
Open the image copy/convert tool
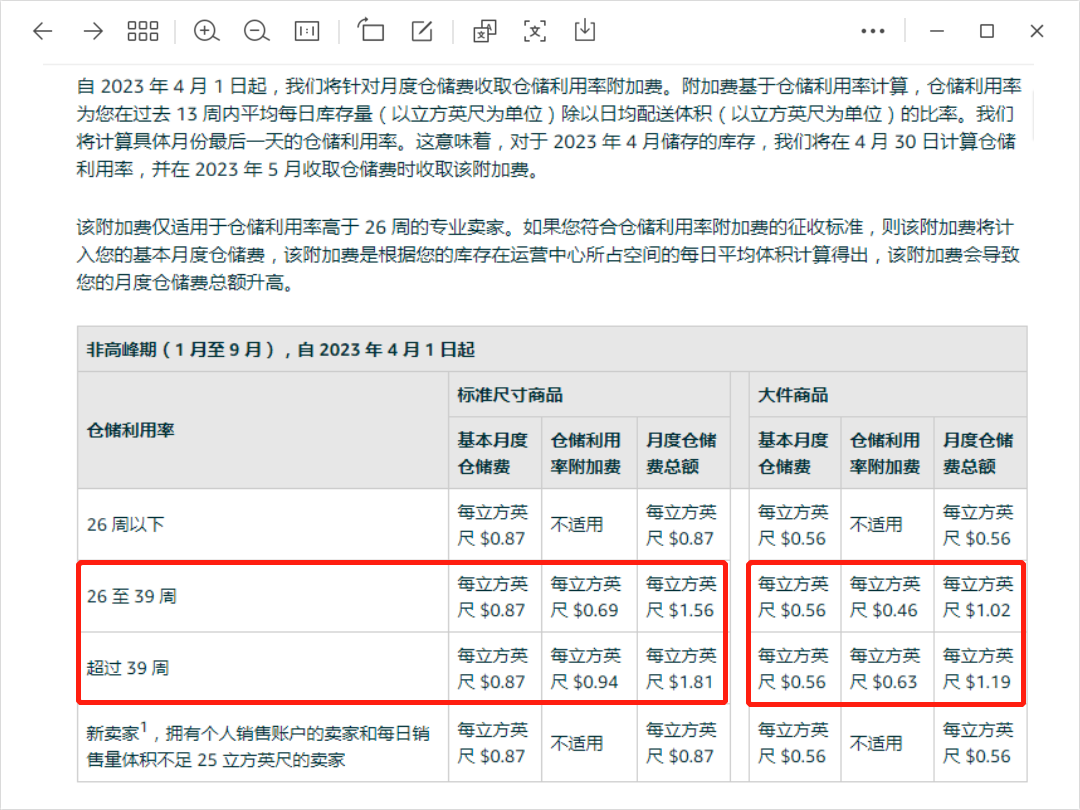[x=484, y=31]
